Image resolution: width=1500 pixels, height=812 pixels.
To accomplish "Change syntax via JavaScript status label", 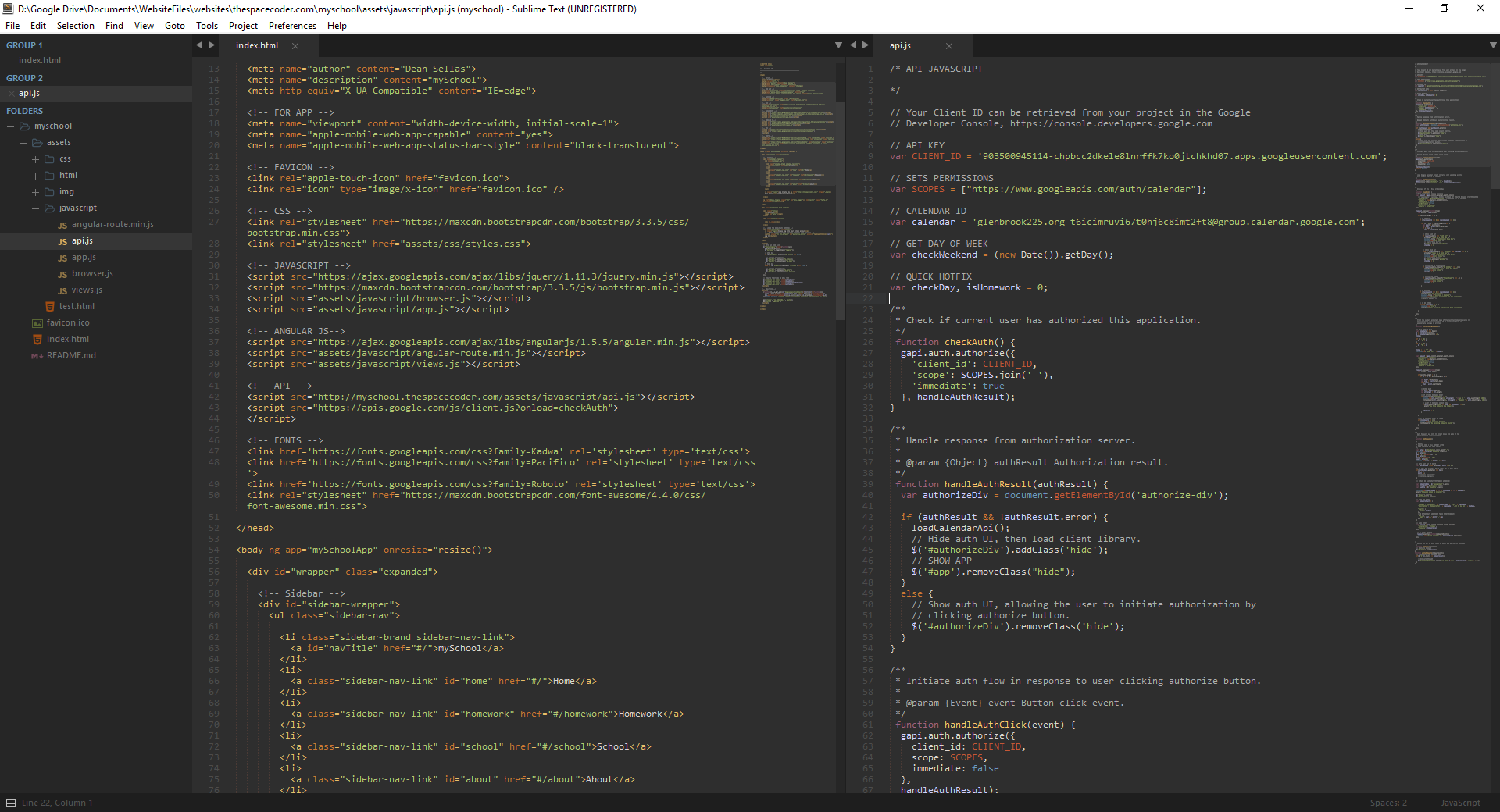I will click(1460, 803).
